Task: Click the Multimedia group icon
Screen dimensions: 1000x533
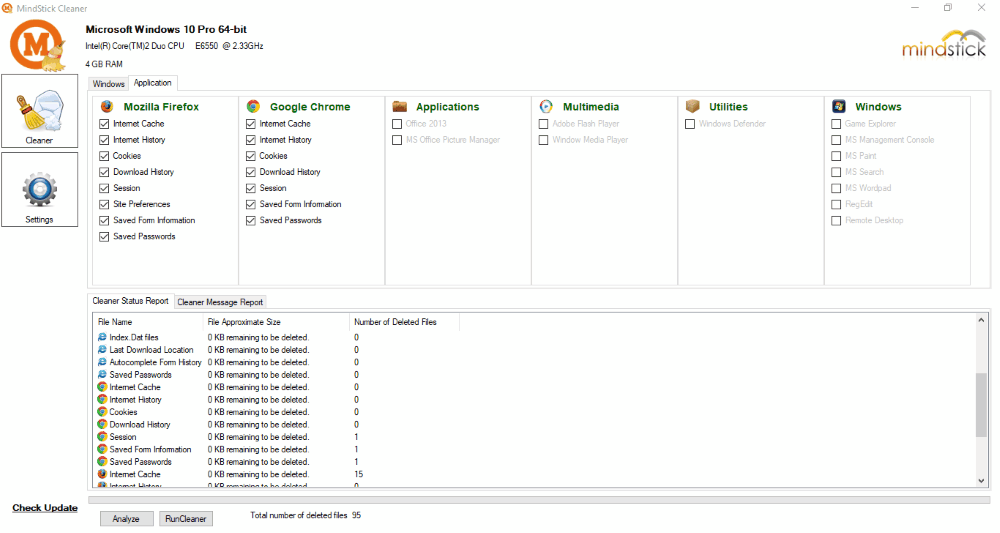Action: pos(546,106)
